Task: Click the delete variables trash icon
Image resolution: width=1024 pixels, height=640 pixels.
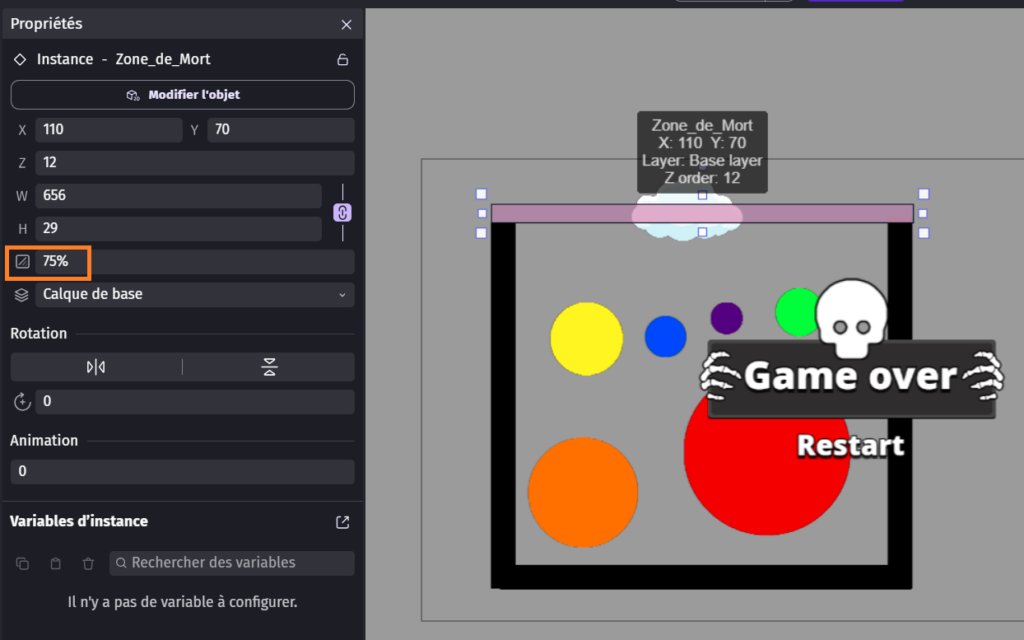Action: pos(88,564)
